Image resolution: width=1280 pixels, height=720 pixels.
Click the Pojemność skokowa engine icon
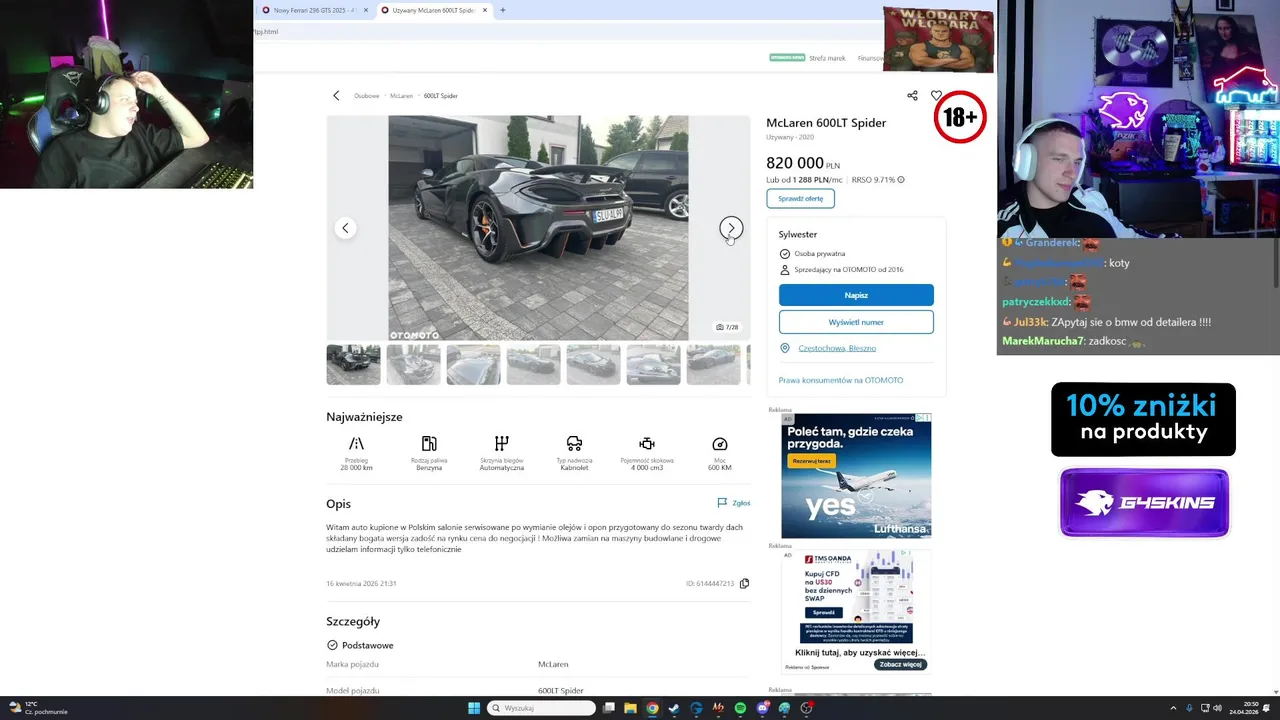click(647, 444)
